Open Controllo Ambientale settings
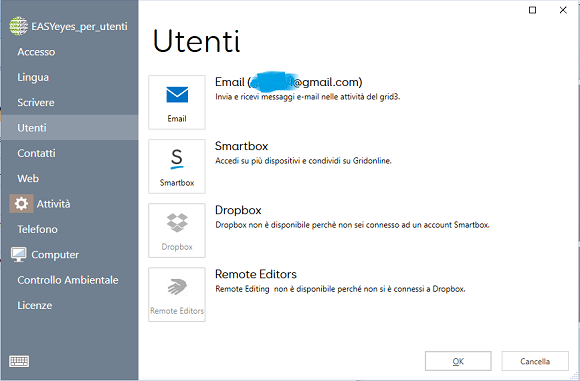The width and height of the screenshot is (580, 381). (69, 280)
